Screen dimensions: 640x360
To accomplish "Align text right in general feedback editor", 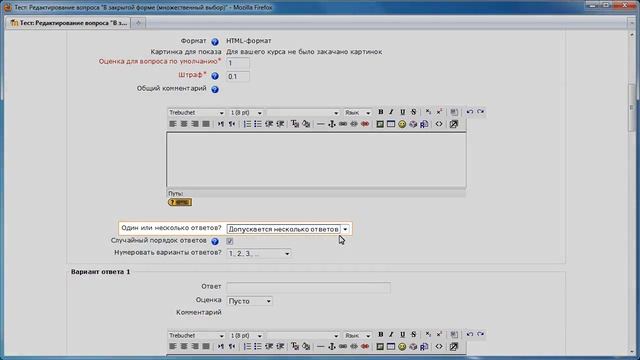I will (x=195, y=124).
